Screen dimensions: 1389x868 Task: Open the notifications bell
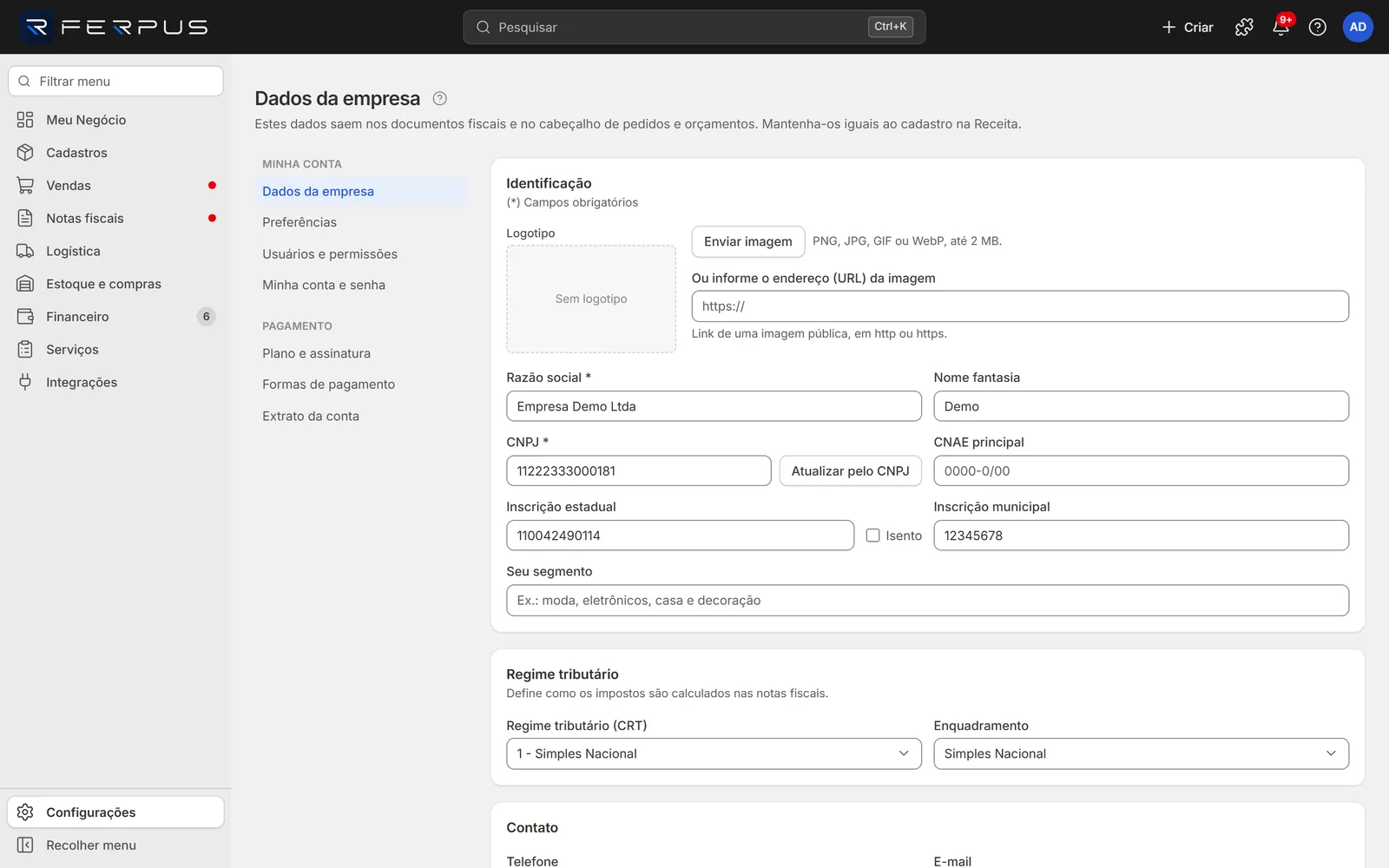tap(1280, 27)
